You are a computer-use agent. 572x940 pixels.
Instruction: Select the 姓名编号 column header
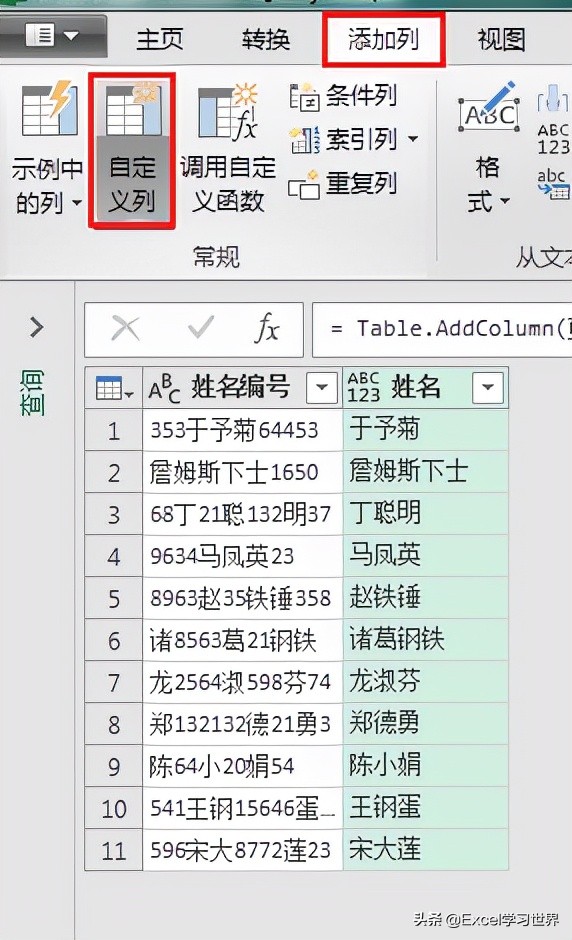tap(242, 388)
